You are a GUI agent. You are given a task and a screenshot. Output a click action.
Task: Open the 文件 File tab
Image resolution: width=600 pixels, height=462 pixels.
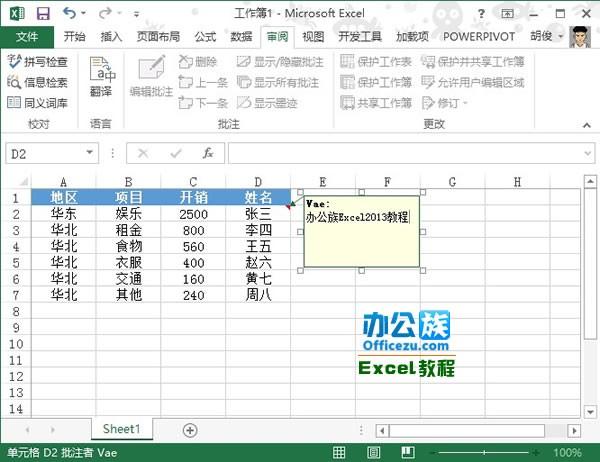click(27, 37)
